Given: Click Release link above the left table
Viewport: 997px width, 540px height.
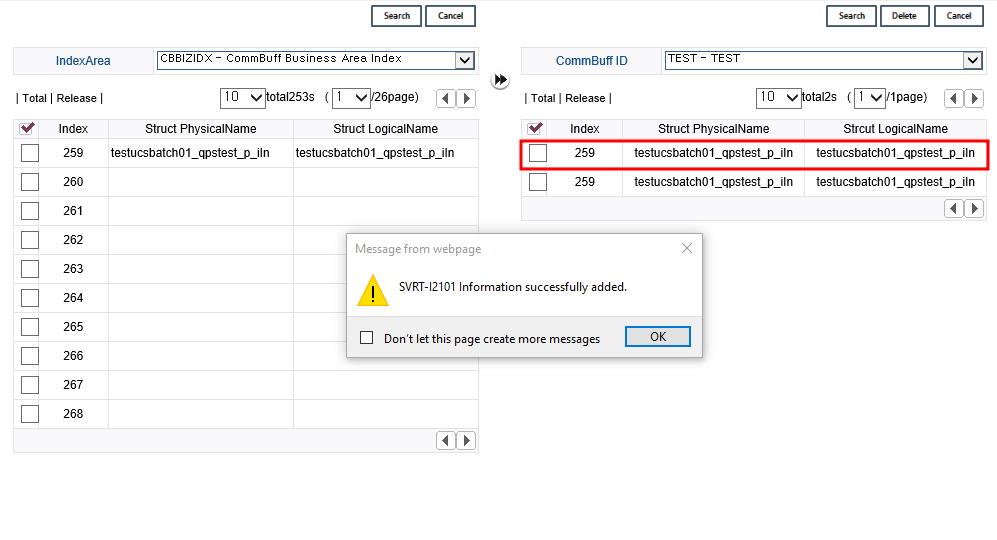Looking at the screenshot, I should point(76,98).
